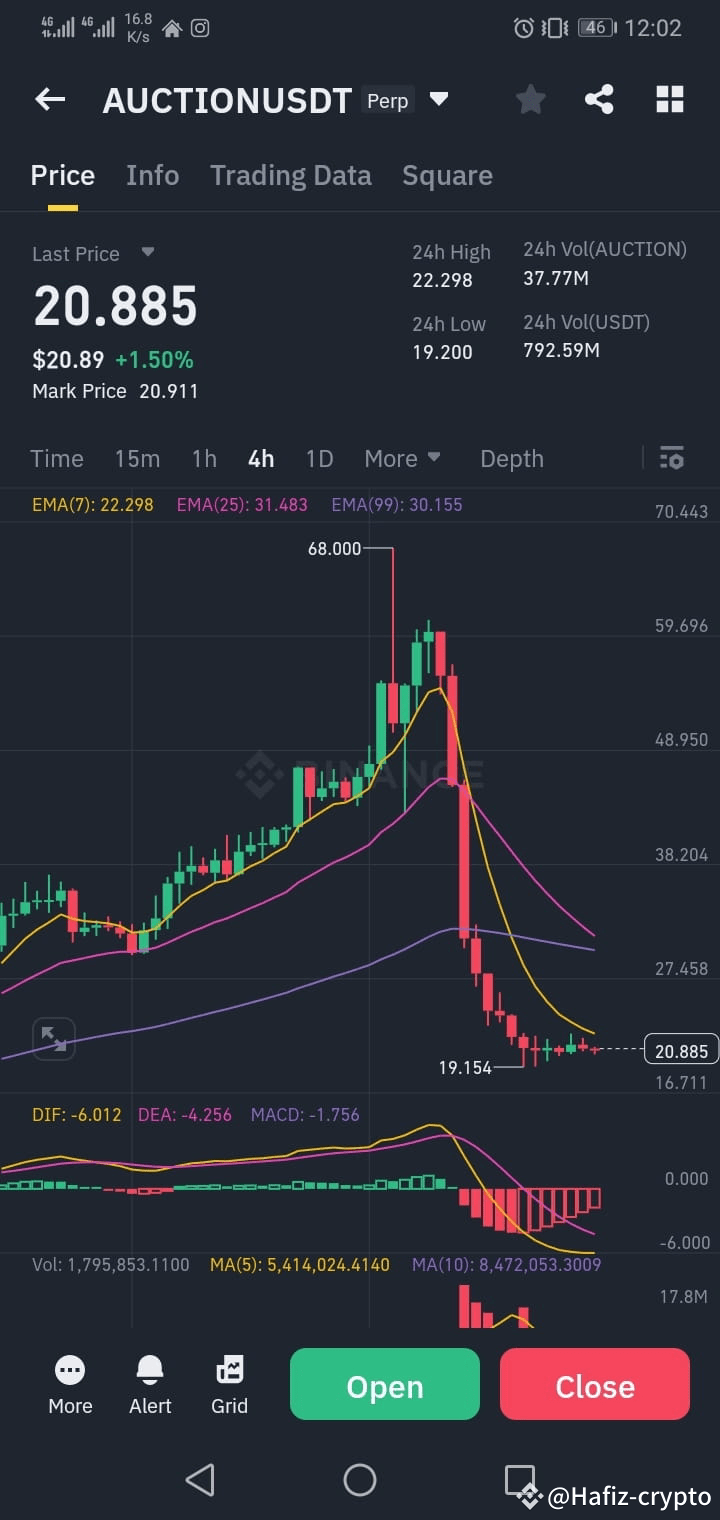Select the Grid trading icon

click(229, 1384)
